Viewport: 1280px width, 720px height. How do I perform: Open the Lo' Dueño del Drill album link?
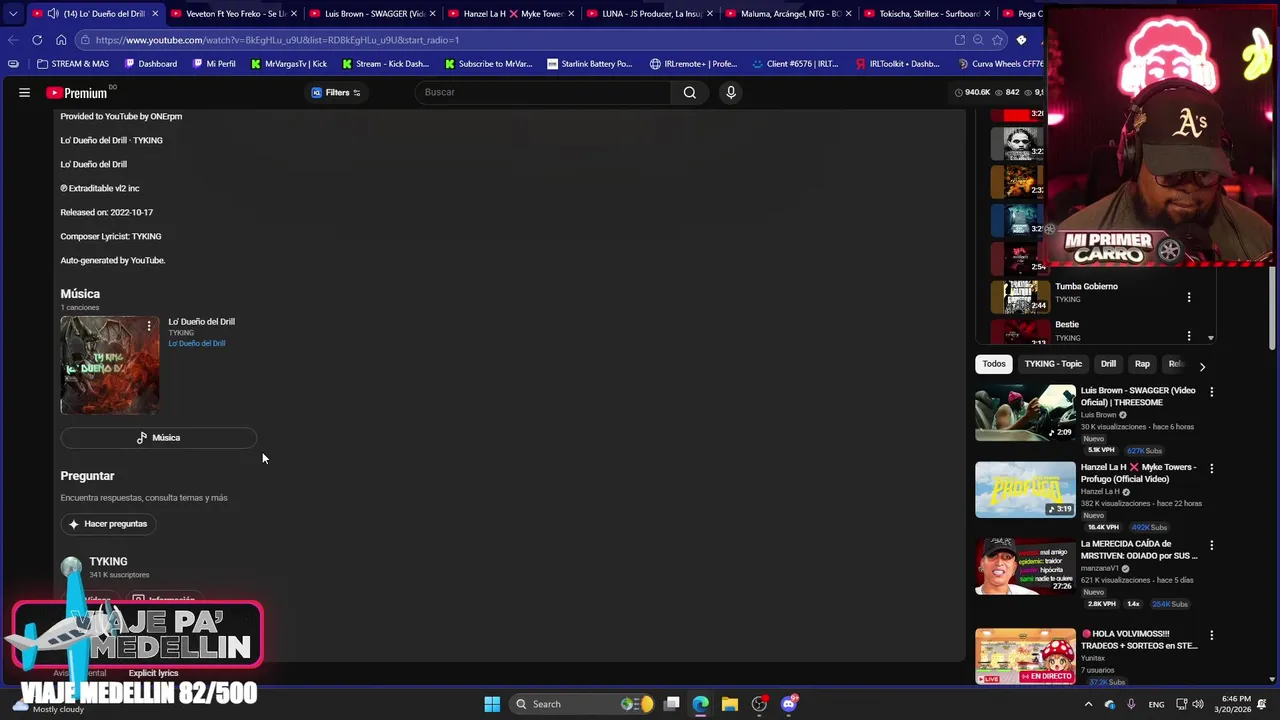click(197, 344)
